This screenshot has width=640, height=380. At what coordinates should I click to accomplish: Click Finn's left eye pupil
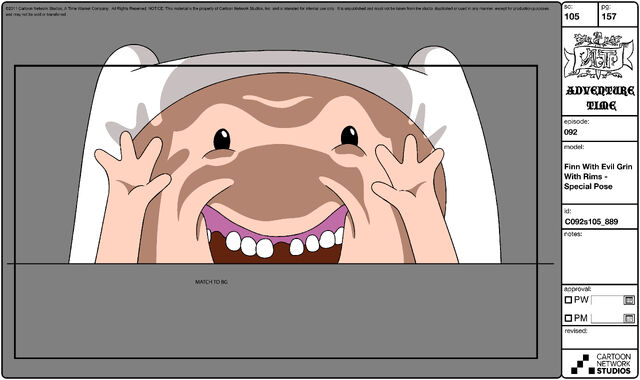222,139
